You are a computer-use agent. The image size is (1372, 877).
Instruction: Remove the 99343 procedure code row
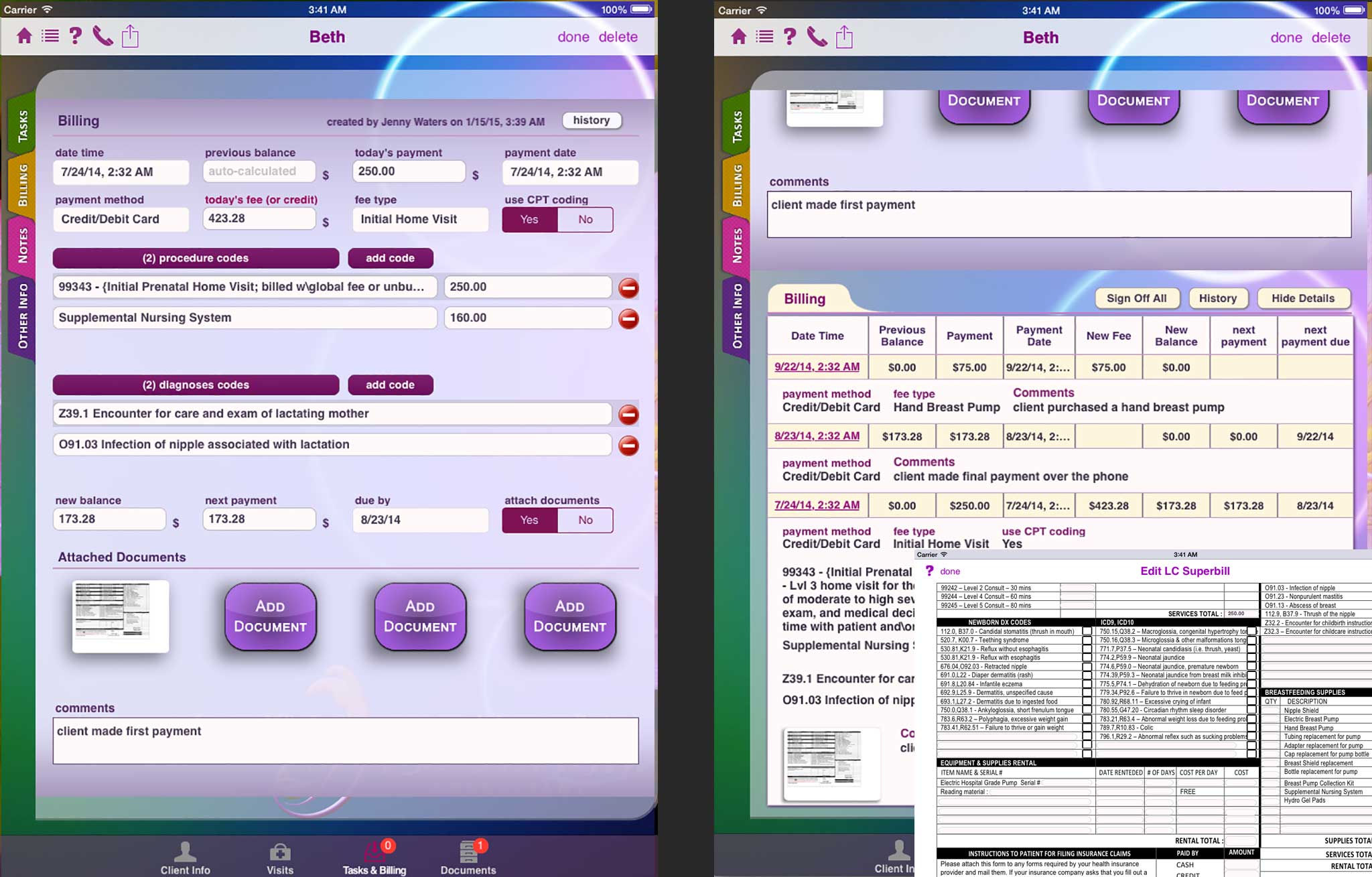(628, 288)
